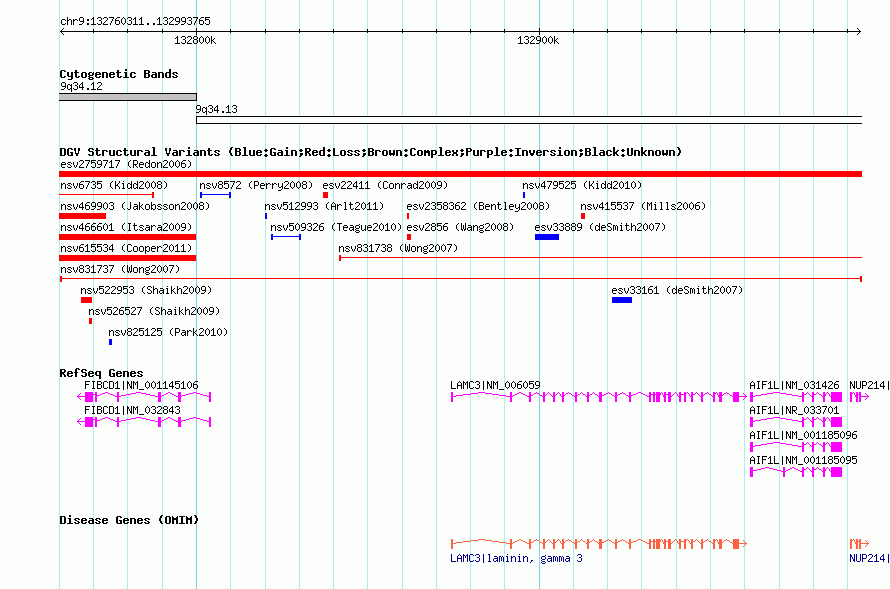Viewport: 890px width, 589px height.
Task: Click the Disease Genes (OMIM) track title
Action: click(129, 520)
